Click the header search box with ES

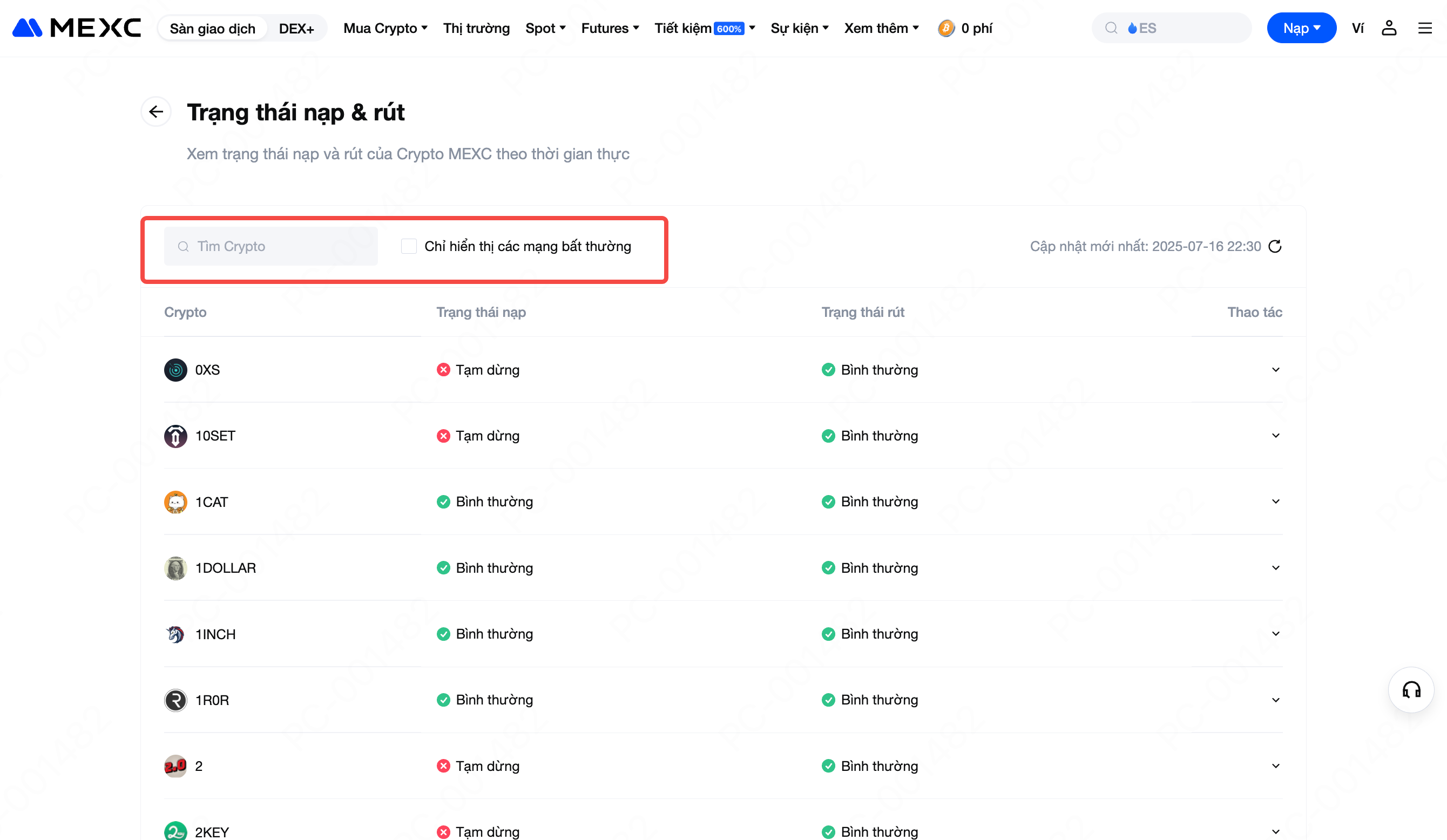tap(1172, 28)
